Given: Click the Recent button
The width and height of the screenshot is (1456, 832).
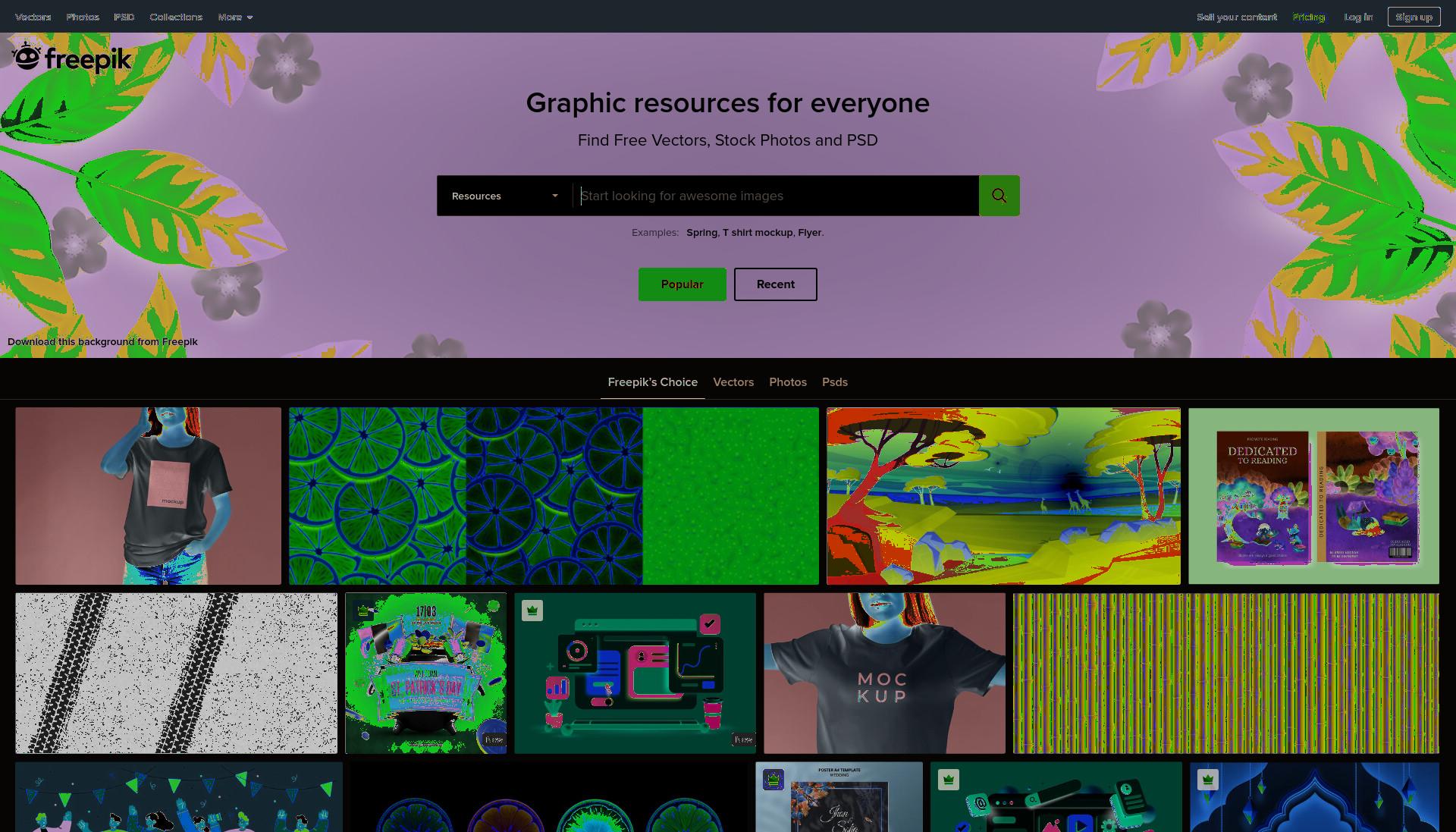Looking at the screenshot, I should [776, 284].
